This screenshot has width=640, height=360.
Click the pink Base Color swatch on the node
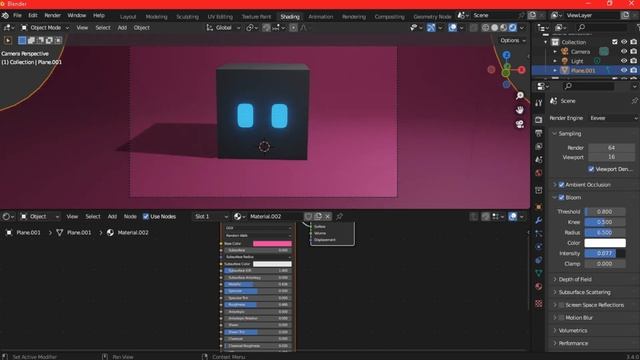pos(272,244)
